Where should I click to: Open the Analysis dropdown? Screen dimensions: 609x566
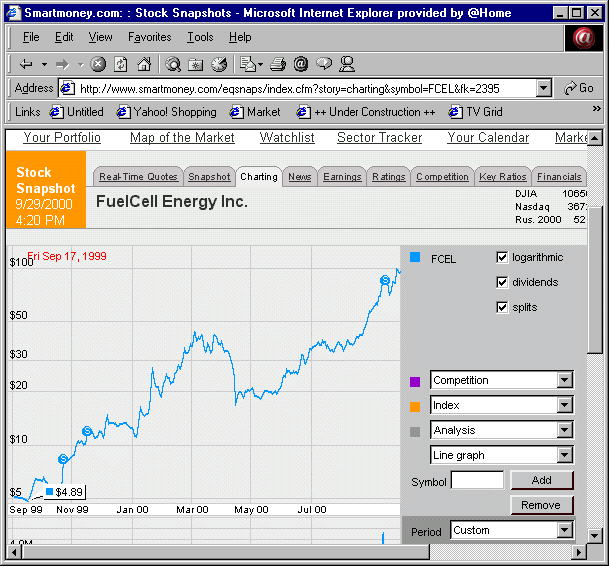point(565,430)
